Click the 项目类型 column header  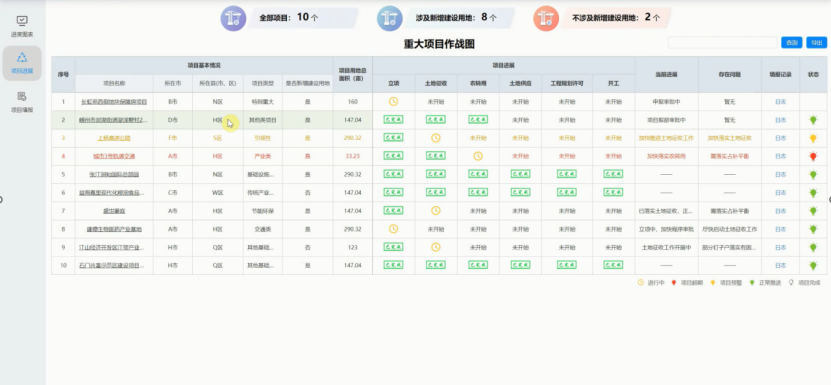pyautogui.click(x=262, y=83)
